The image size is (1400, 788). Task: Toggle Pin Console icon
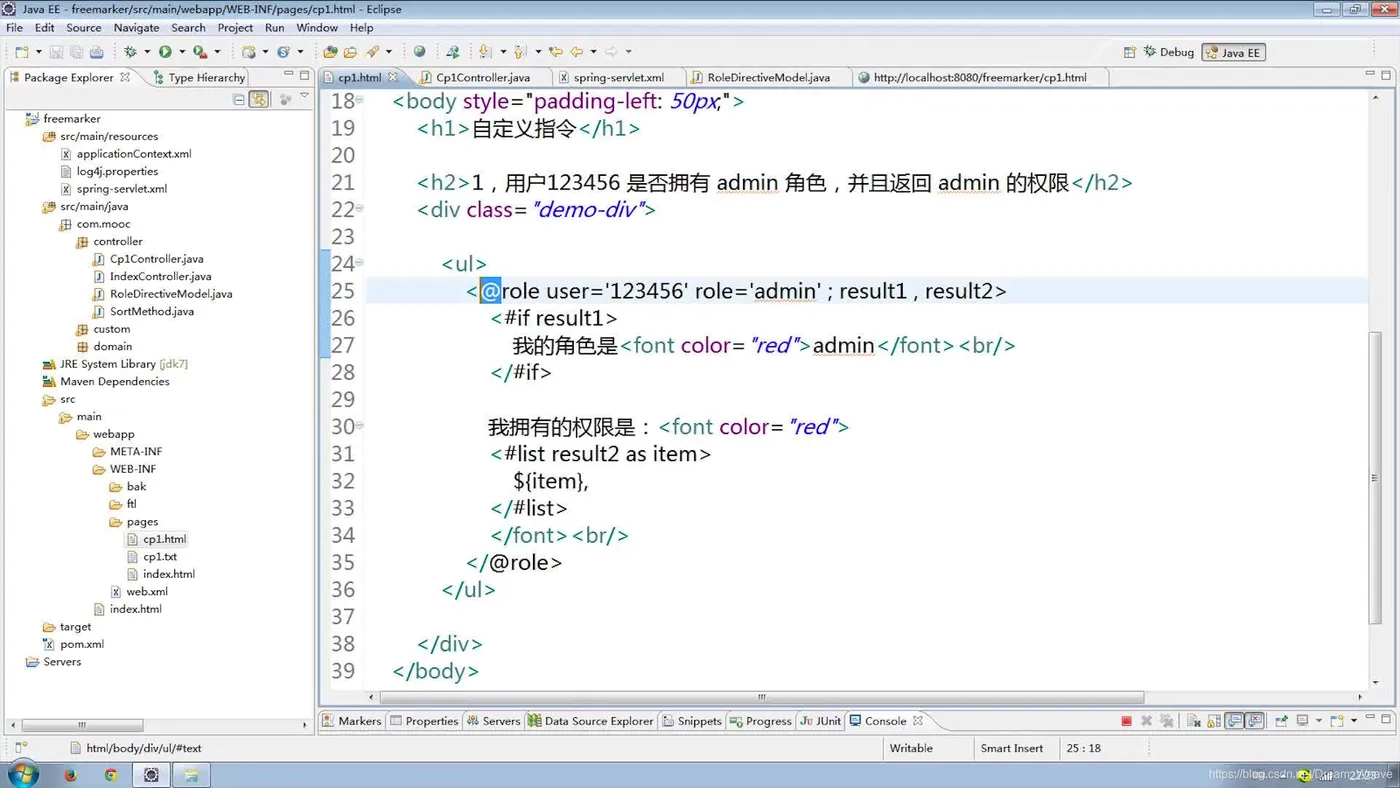(x=1282, y=721)
